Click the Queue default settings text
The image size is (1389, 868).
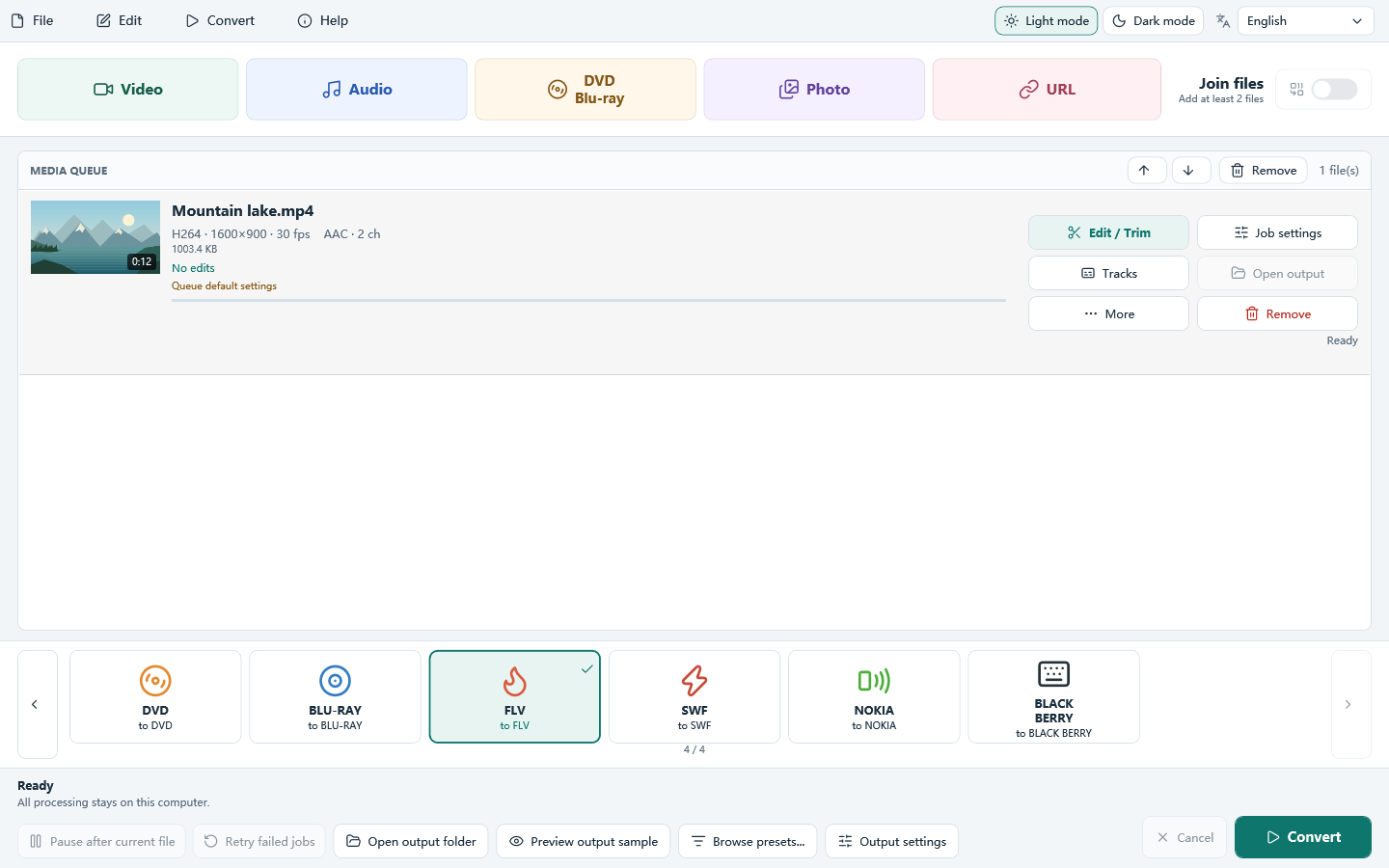click(x=224, y=286)
